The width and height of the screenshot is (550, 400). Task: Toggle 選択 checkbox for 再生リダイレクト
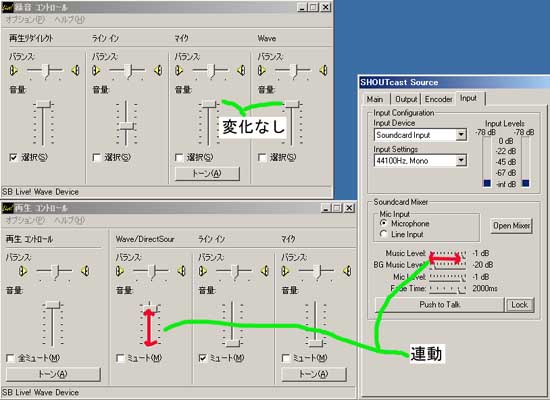13,158
